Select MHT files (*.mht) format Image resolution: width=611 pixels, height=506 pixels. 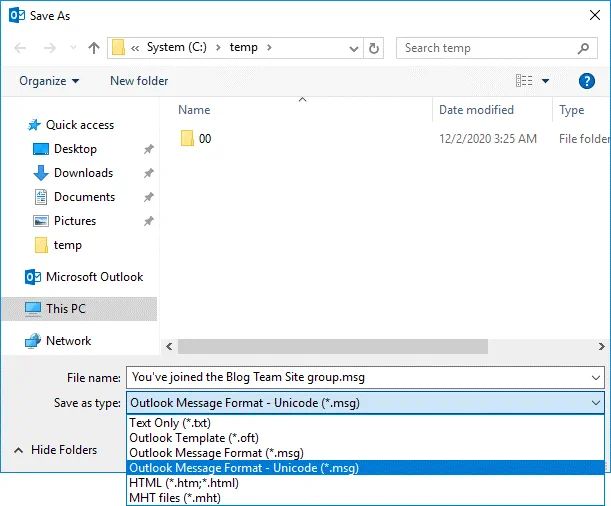pos(175,497)
